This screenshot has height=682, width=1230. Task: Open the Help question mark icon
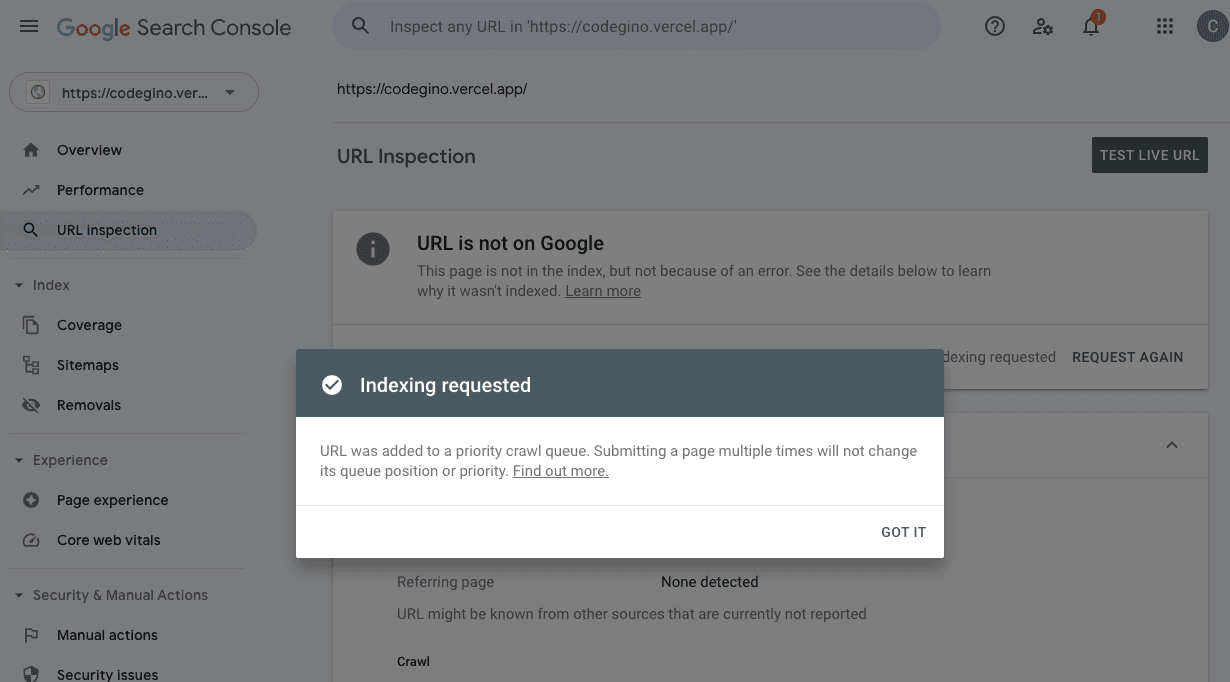(x=994, y=26)
